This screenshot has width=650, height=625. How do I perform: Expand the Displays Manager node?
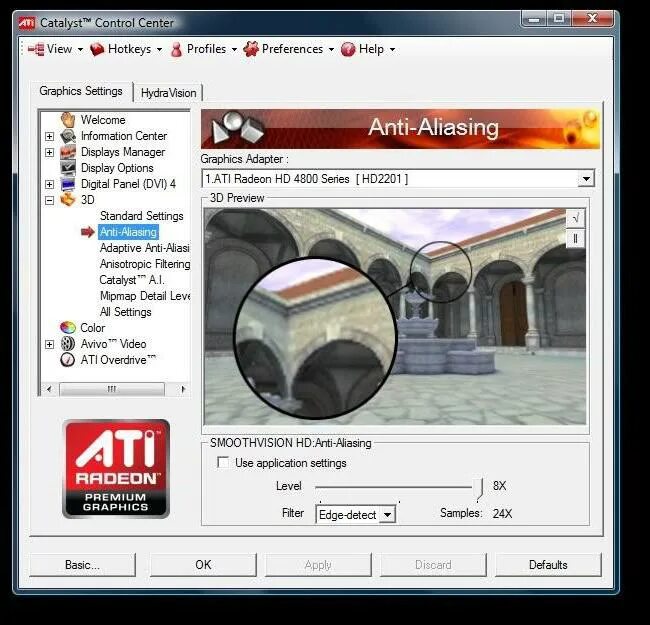pos(49,153)
